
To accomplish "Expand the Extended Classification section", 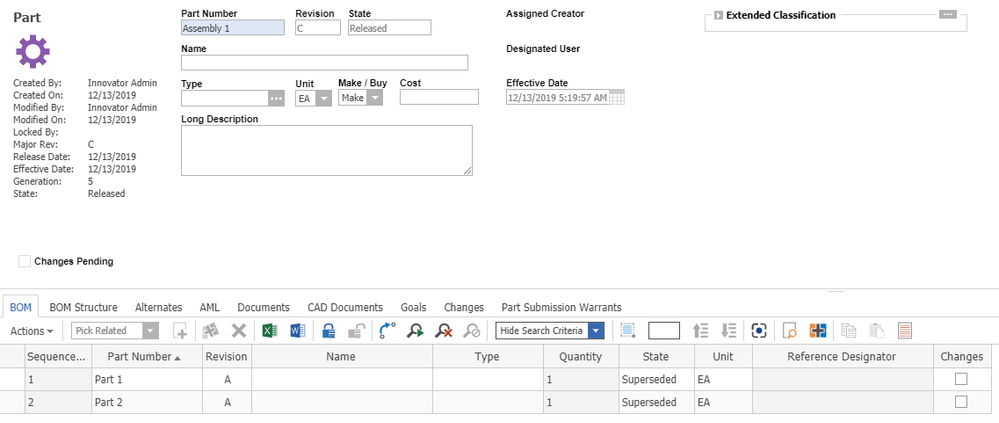I will point(718,16).
